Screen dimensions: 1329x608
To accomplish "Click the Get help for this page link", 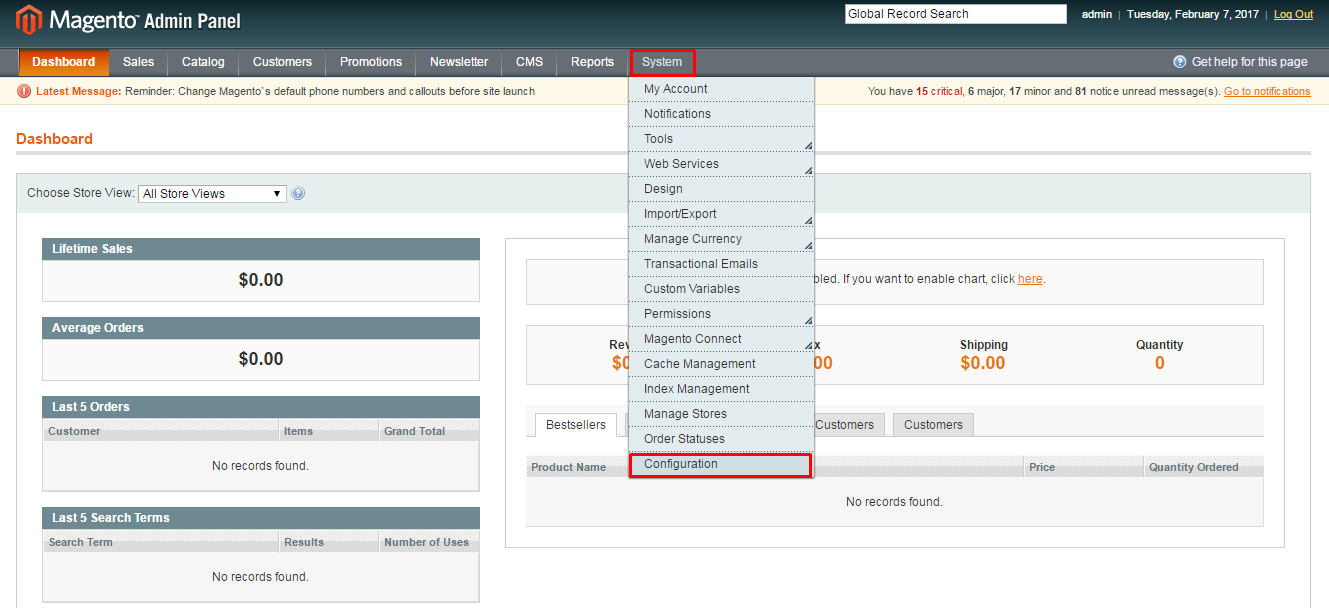I will click(x=1249, y=62).
